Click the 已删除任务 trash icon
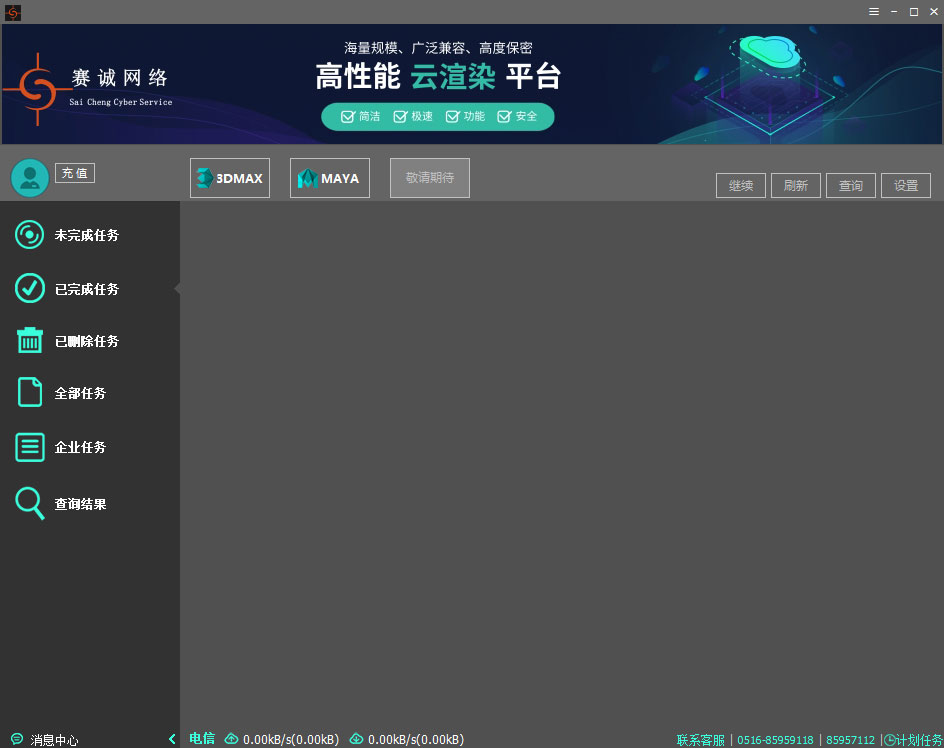The height and width of the screenshot is (748, 944). click(x=30, y=340)
